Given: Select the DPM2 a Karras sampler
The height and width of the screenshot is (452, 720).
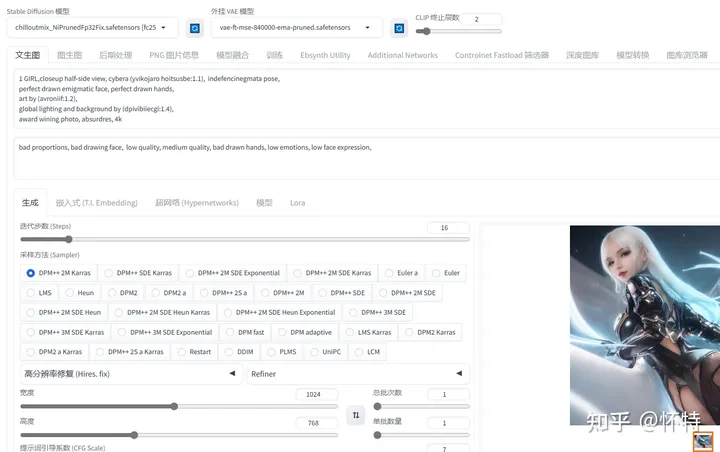Looking at the screenshot, I should [x=54, y=352].
